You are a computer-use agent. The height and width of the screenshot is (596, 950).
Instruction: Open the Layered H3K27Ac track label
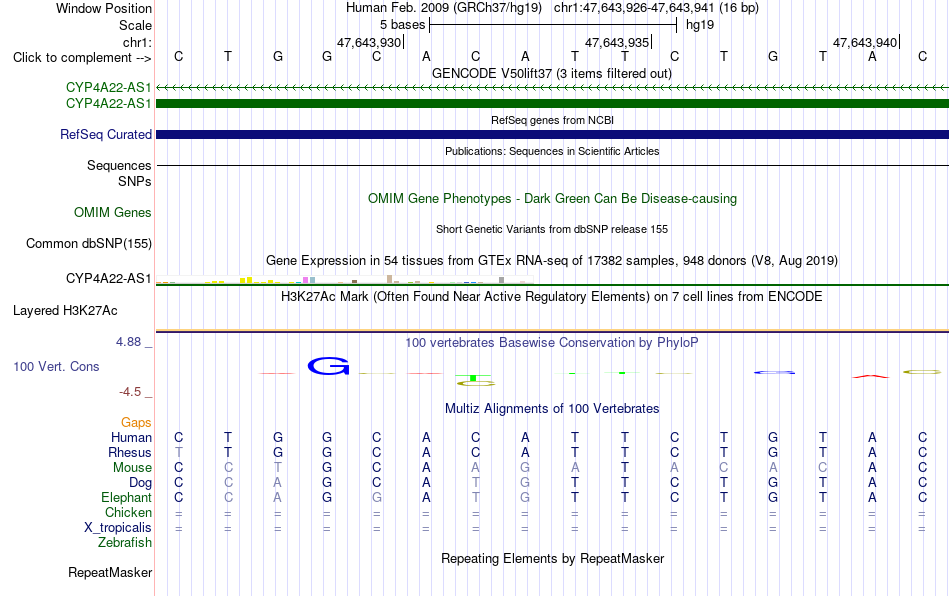65,311
